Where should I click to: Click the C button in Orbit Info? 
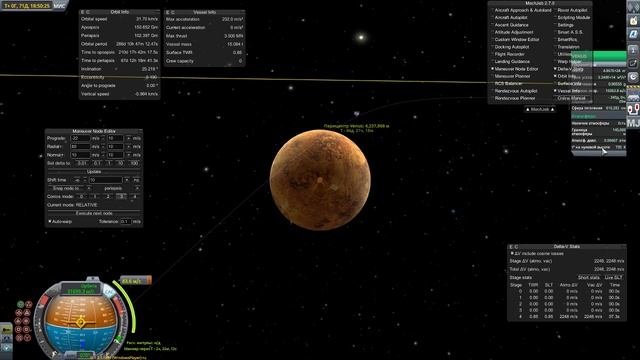87,12
